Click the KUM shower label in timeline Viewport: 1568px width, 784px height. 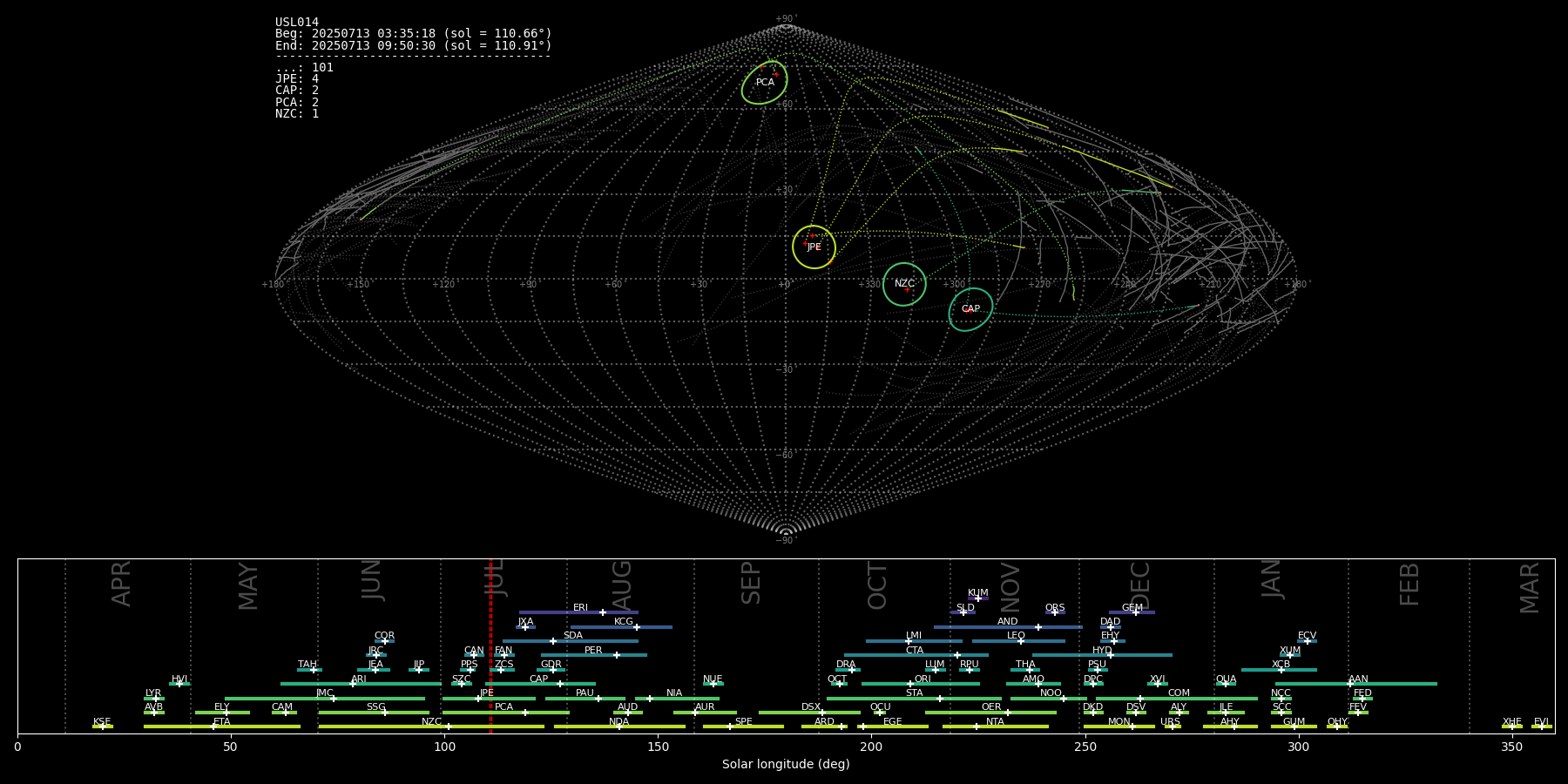[x=978, y=593]
